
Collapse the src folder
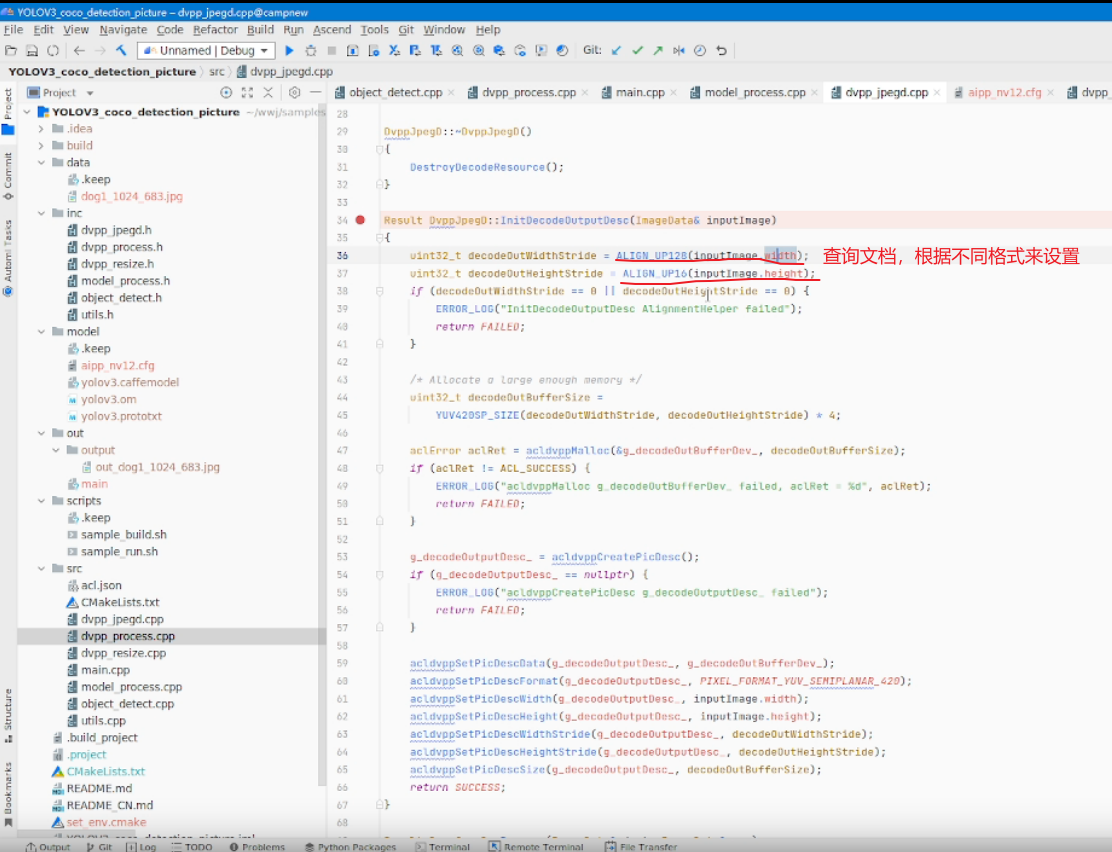(x=41, y=568)
